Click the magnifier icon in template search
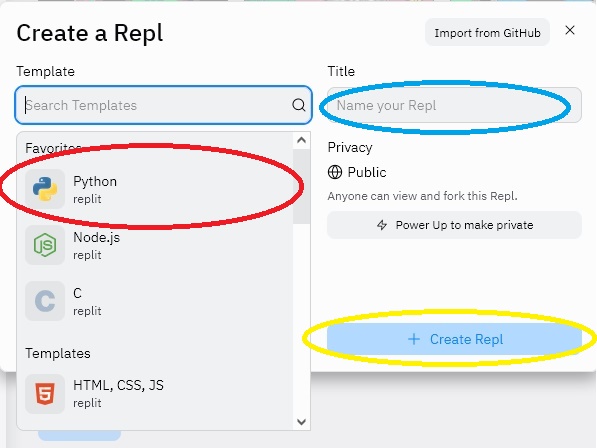Image resolution: width=597 pixels, height=448 pixels. click(x=298, y=105)
